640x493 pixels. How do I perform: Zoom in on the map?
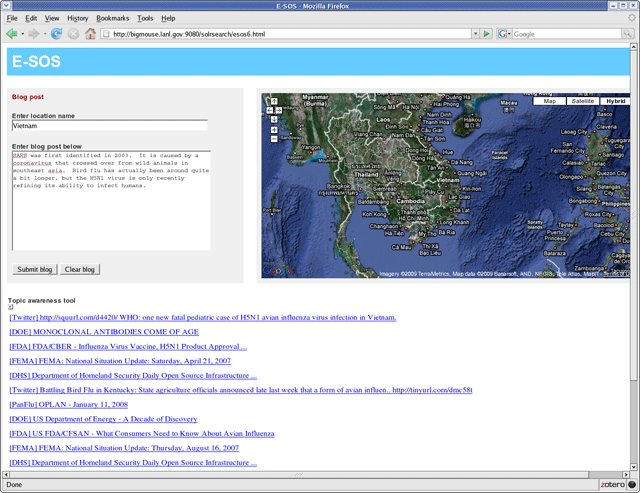(274, 130)
